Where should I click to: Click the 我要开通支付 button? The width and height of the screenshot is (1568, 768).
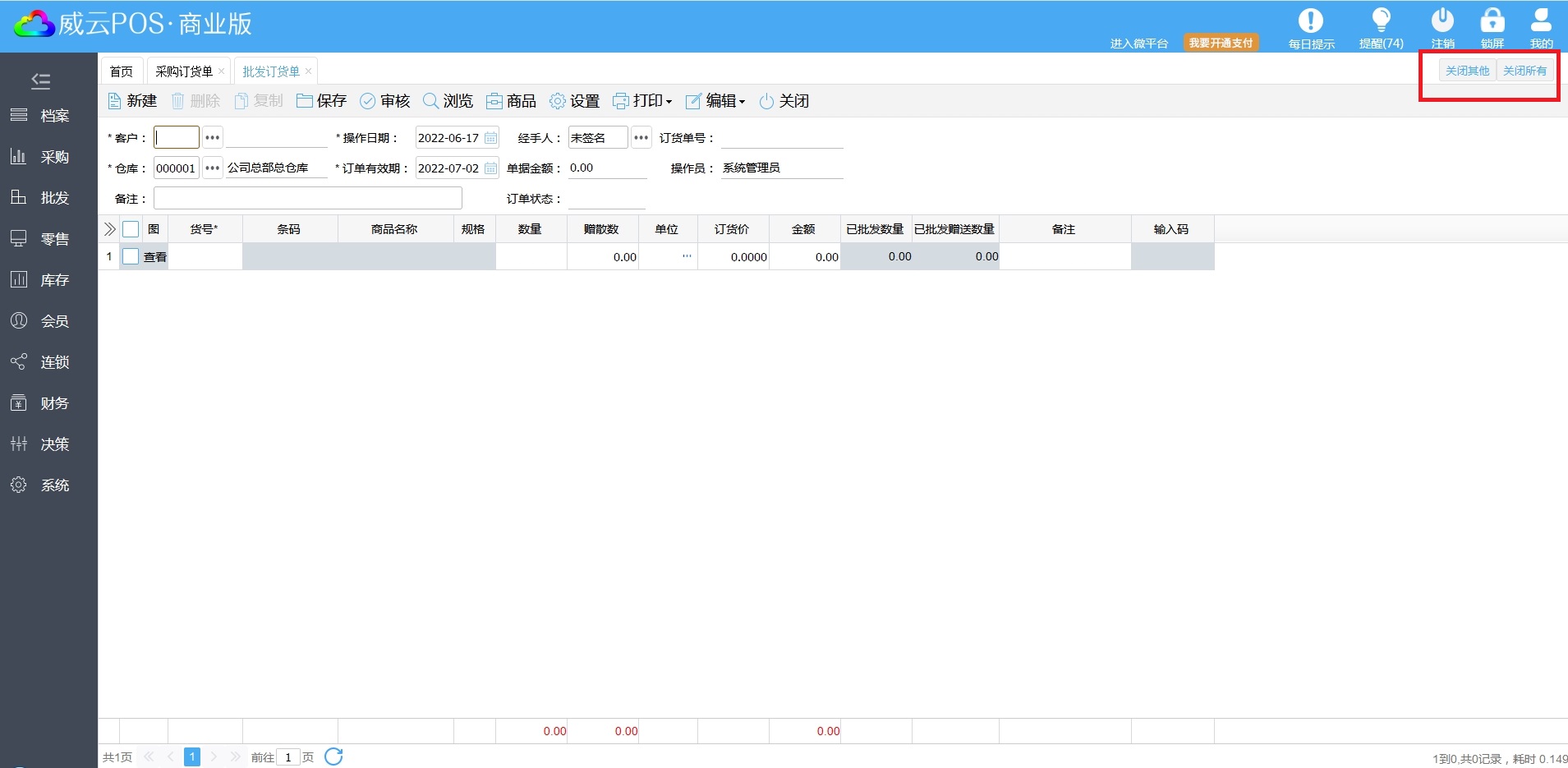tap(1221, 43)
